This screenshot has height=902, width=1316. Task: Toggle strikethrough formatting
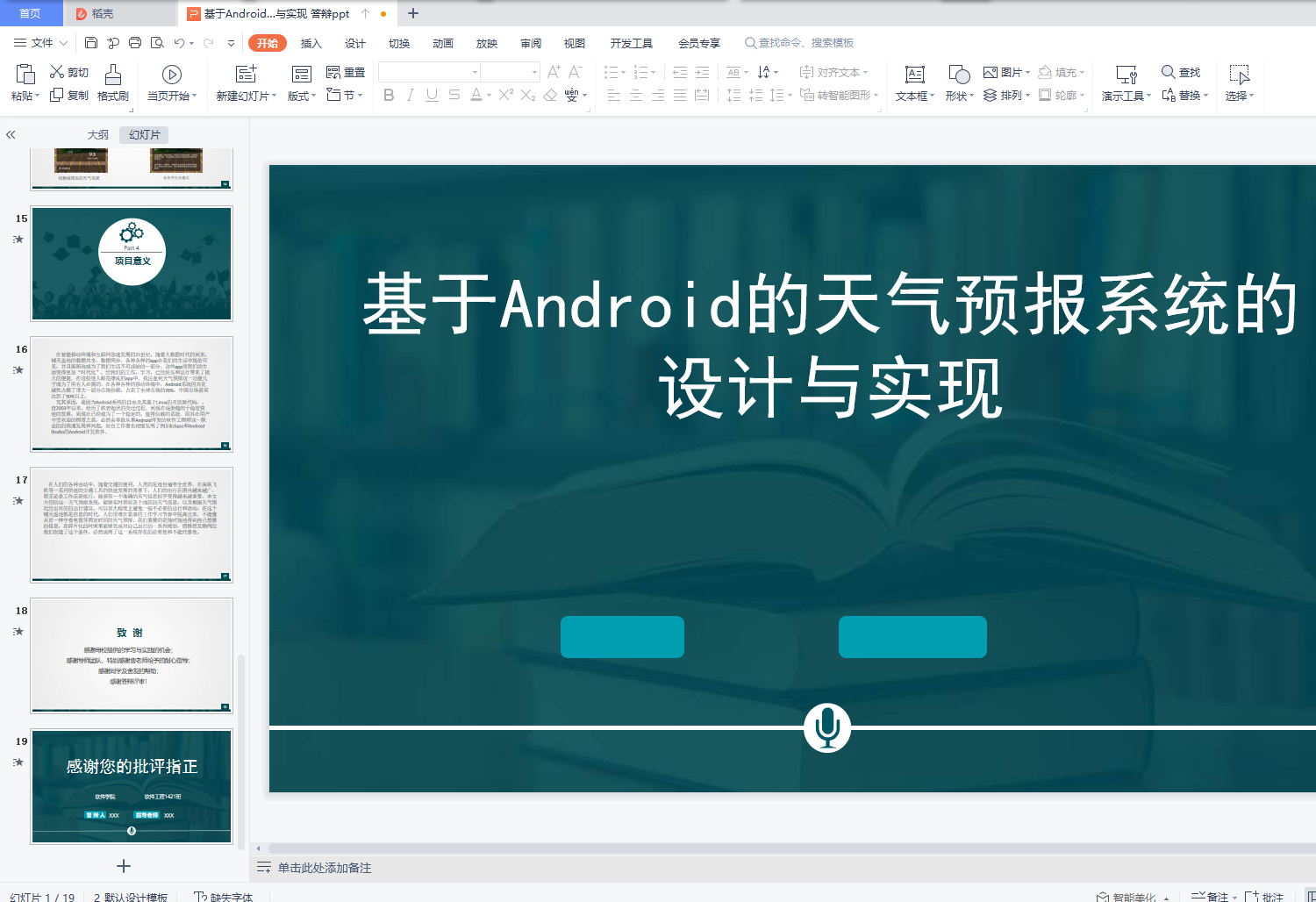[x=454, y=95]
